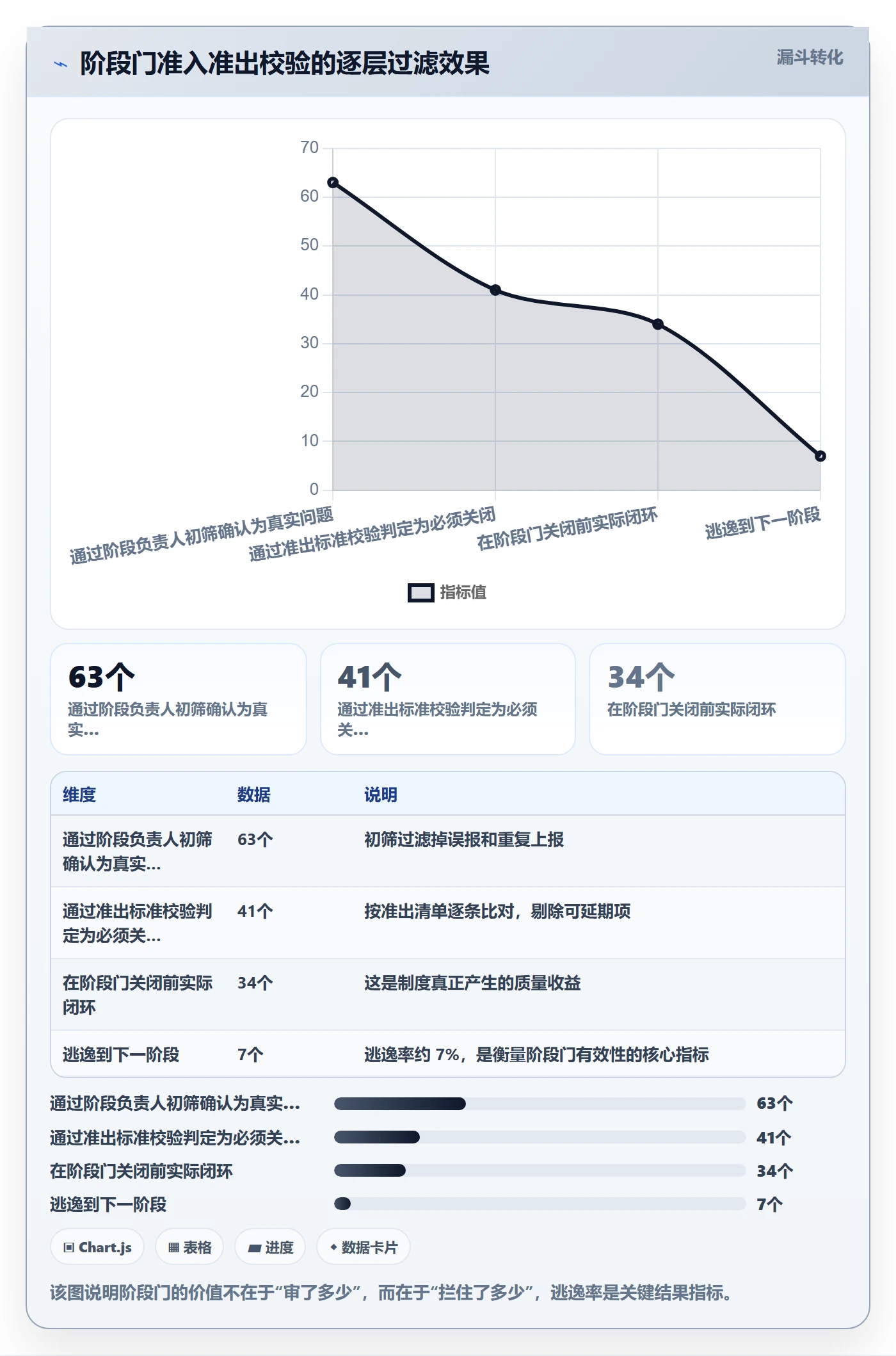Screen dimensions: 896x1356
Task: Click the 41个 progress bar
Action: (540, 1137)
